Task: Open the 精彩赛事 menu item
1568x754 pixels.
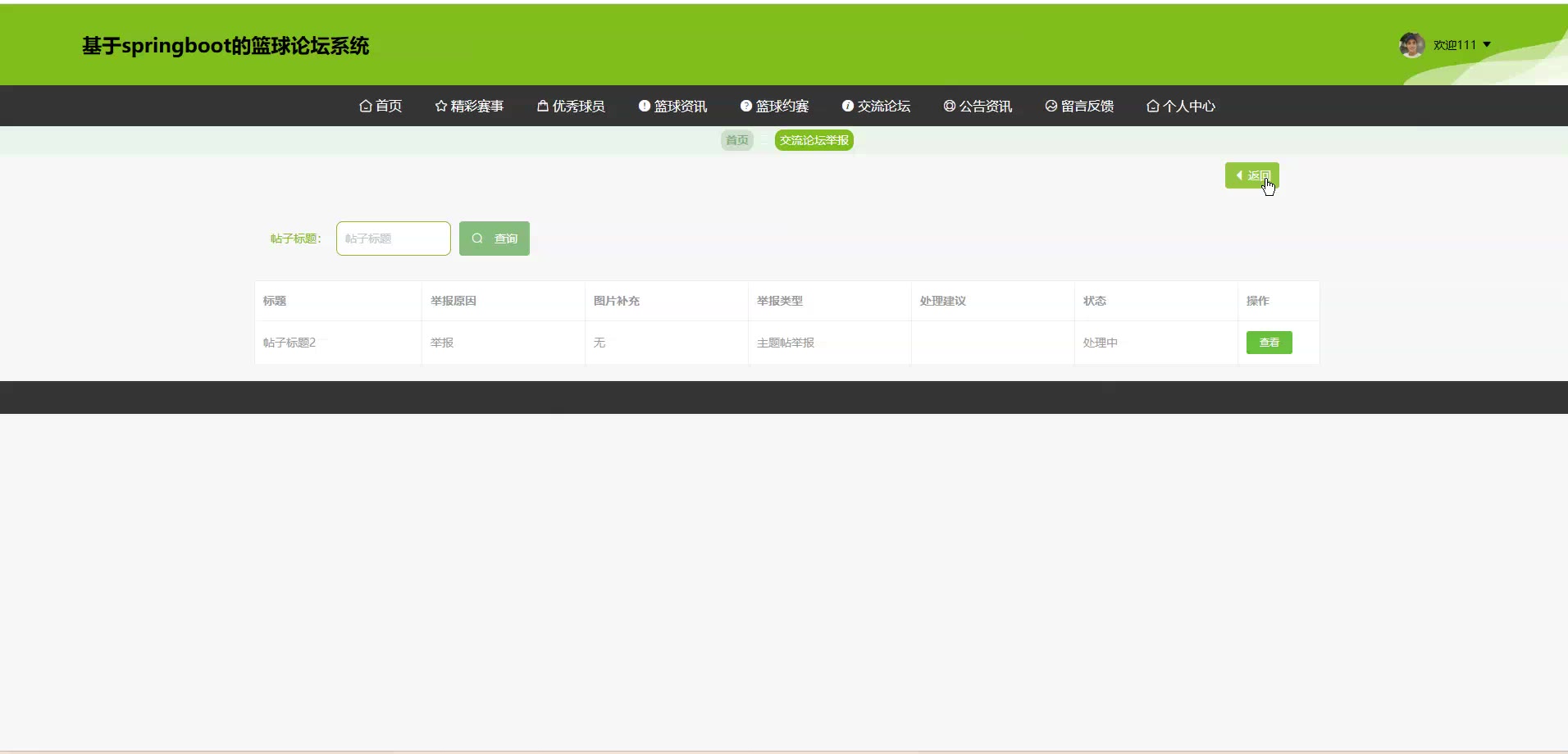Action: [469, 106]
